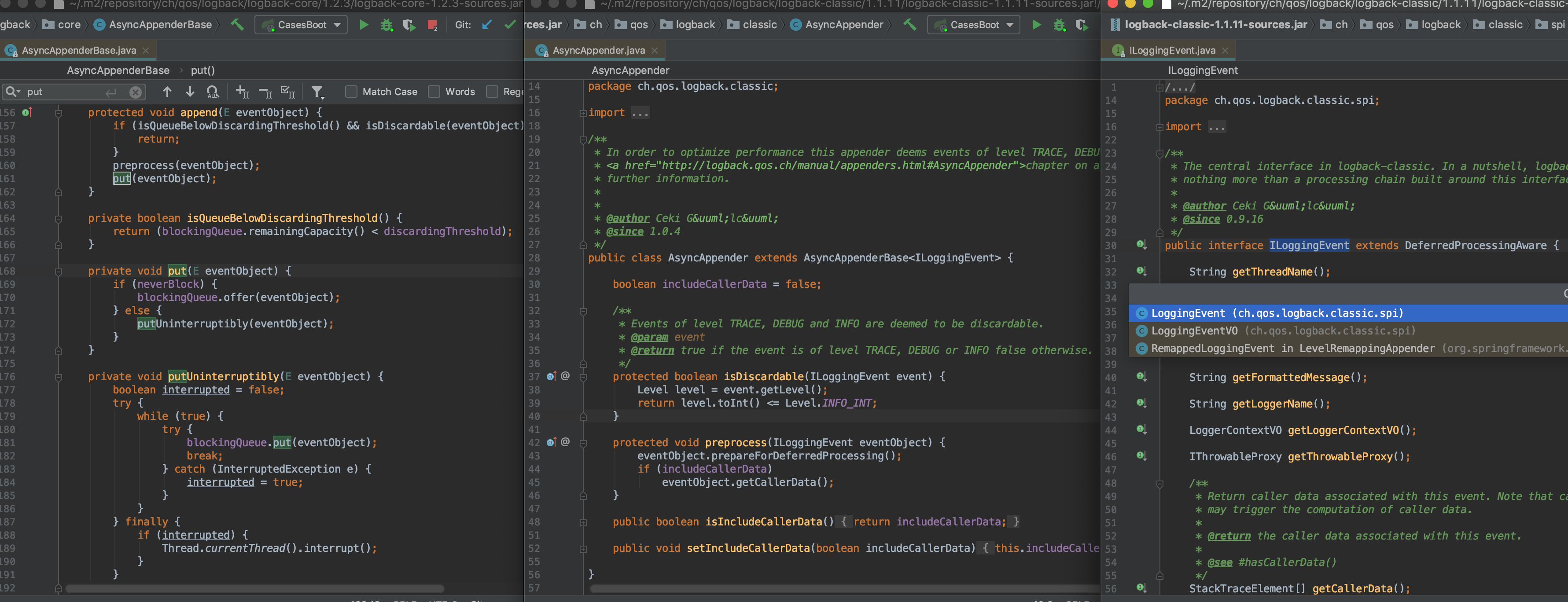Enable the Match Case checkbox
The width and height of the screenshot is (1568, 602).
pos(351,92)
